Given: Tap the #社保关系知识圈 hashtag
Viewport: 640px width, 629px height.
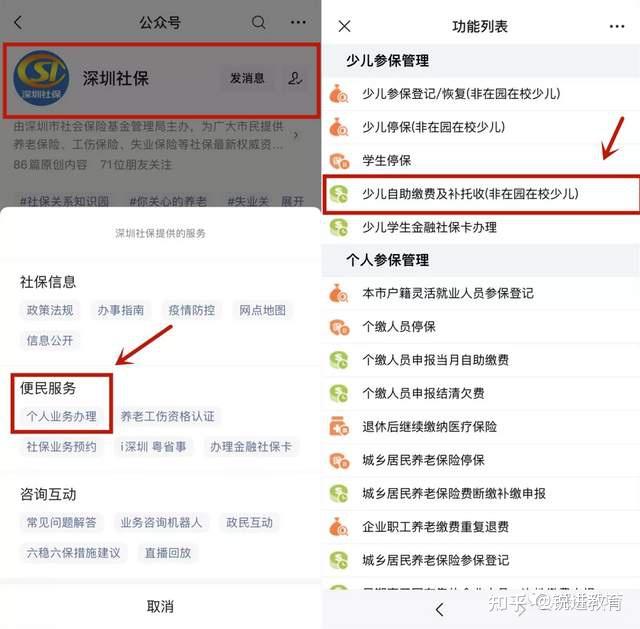Looking at the screenshot, I should (x=64, y=201).
